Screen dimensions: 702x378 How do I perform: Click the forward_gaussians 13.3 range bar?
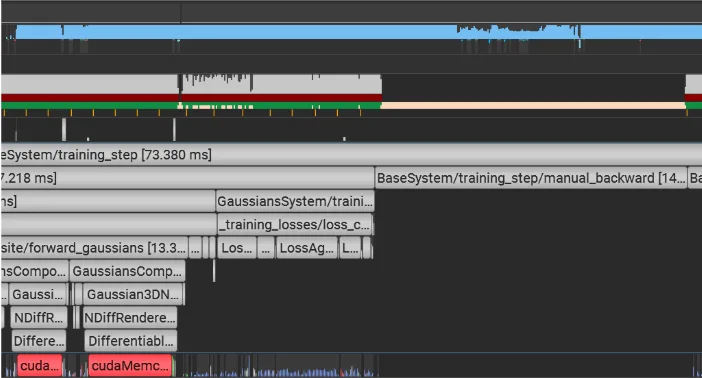point(94,248)
